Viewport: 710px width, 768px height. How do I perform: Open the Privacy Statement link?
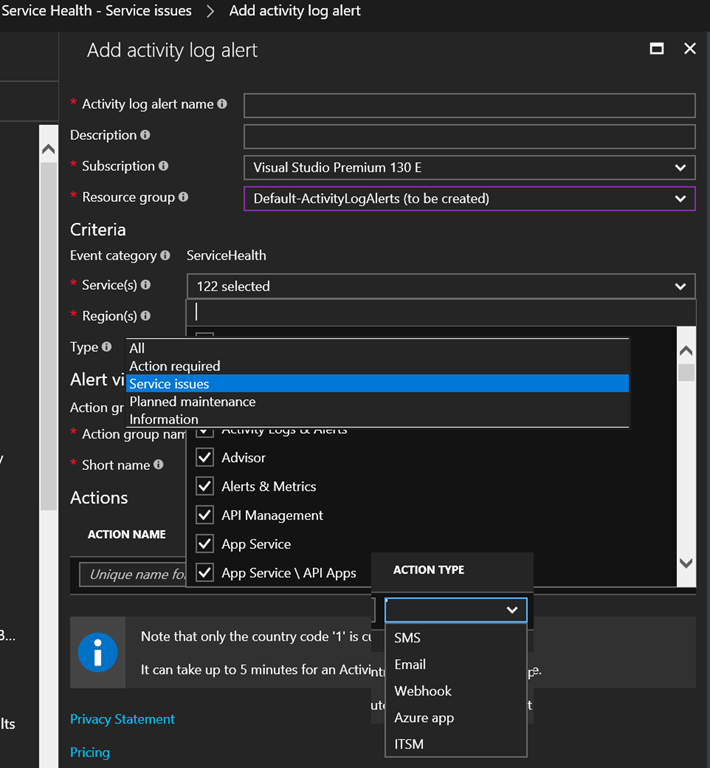[122, 719]
